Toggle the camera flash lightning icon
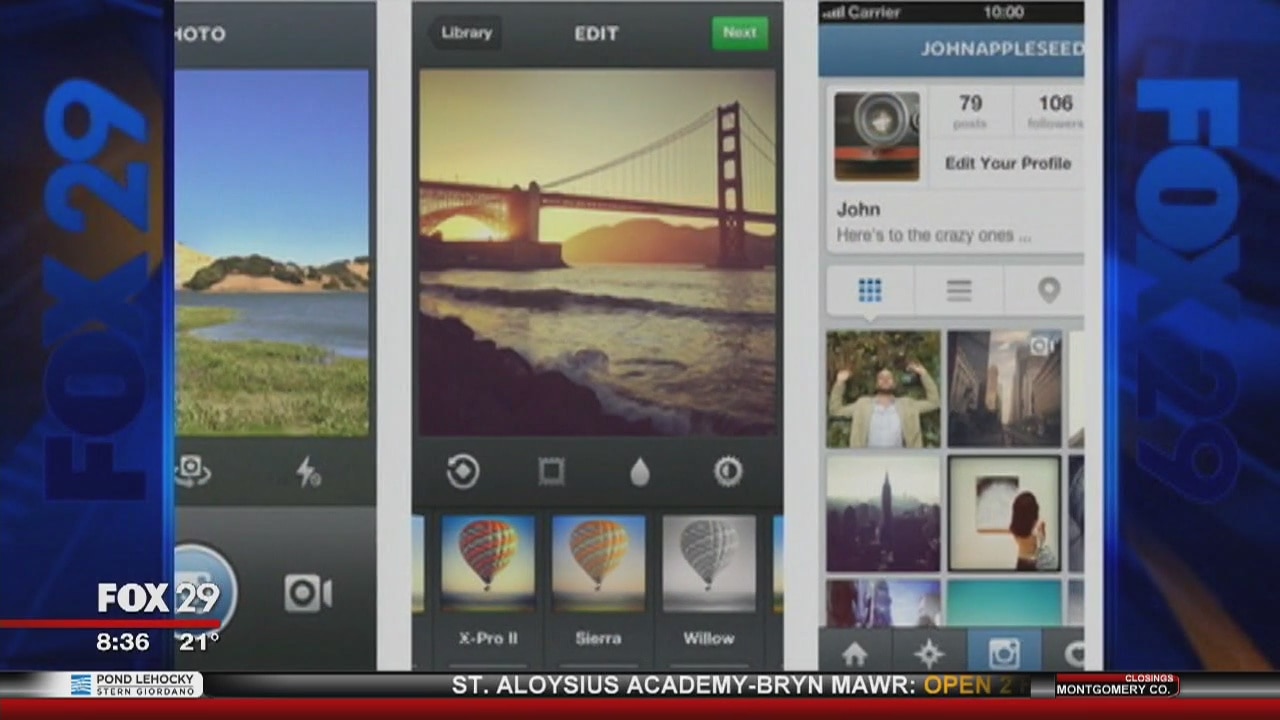 [x=308, y=471]
